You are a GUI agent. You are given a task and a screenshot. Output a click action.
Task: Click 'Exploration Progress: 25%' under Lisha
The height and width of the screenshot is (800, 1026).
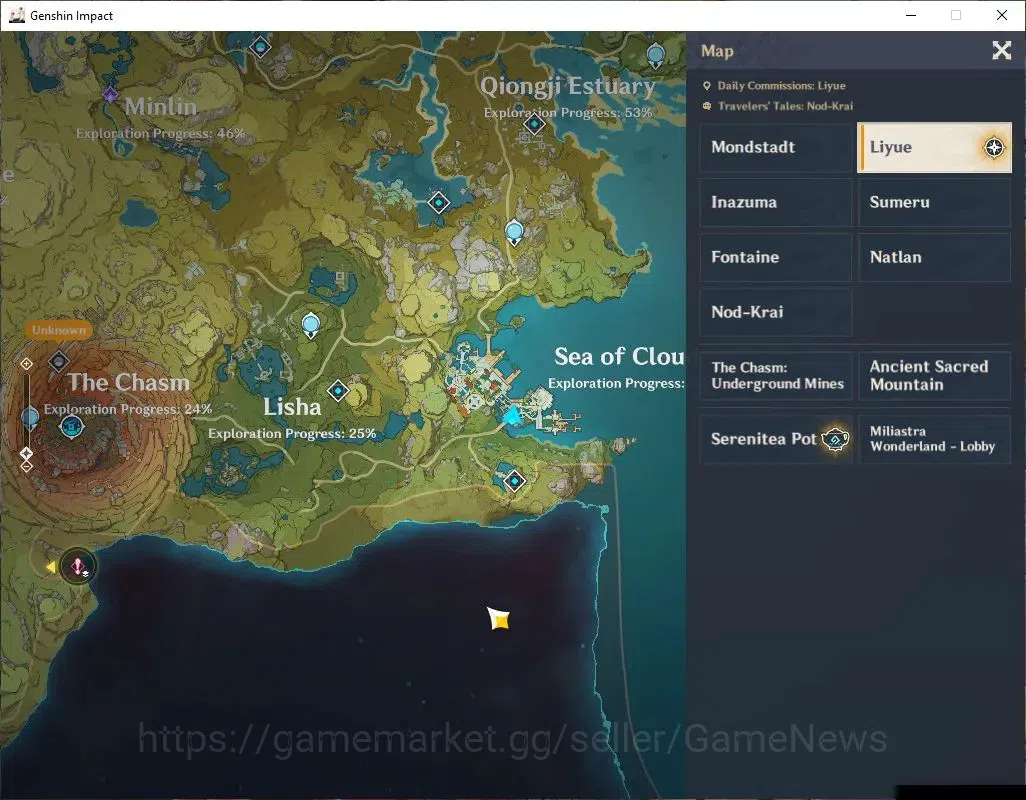pos(292,434)
